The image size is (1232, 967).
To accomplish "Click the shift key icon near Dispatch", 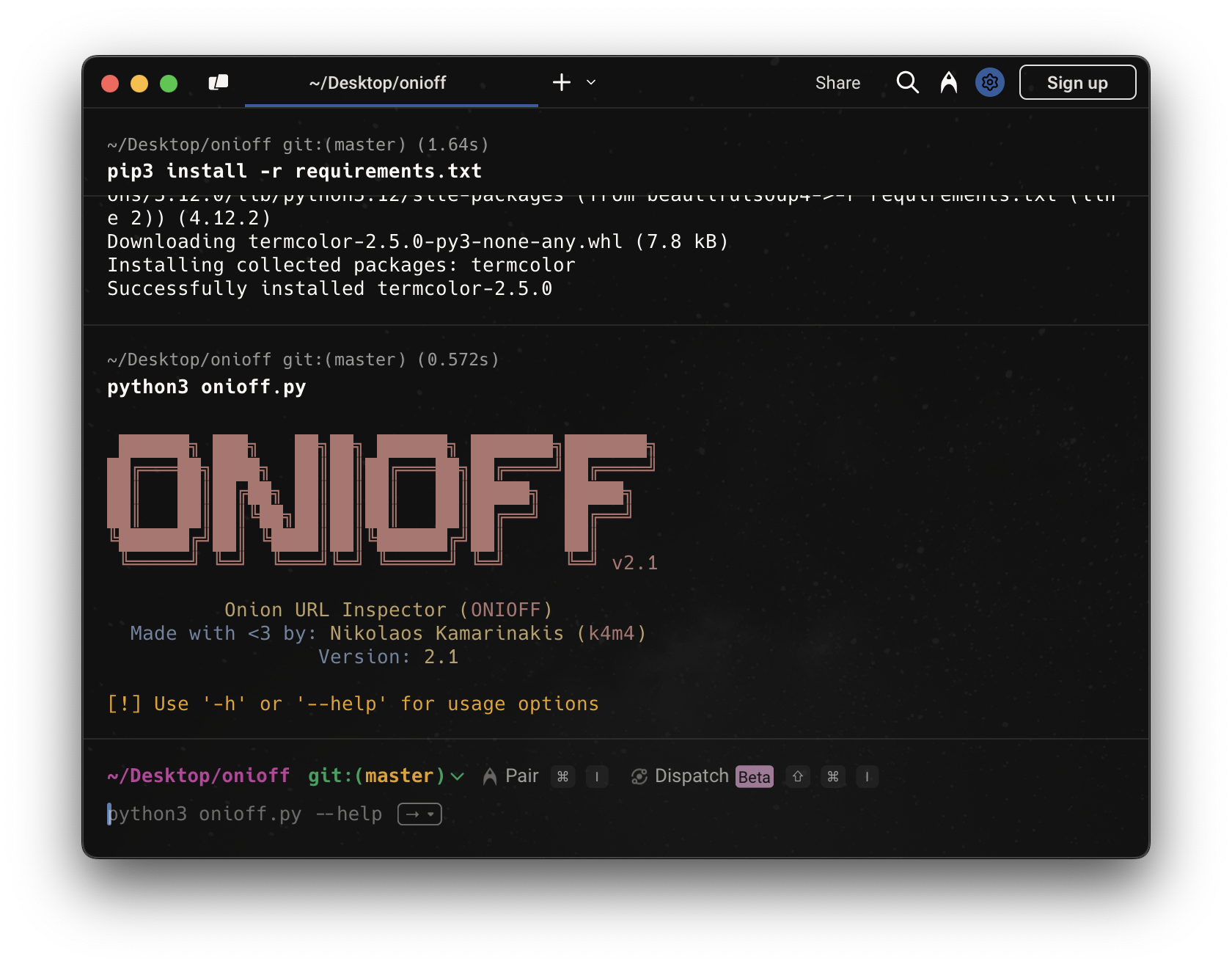I will 797,776.
